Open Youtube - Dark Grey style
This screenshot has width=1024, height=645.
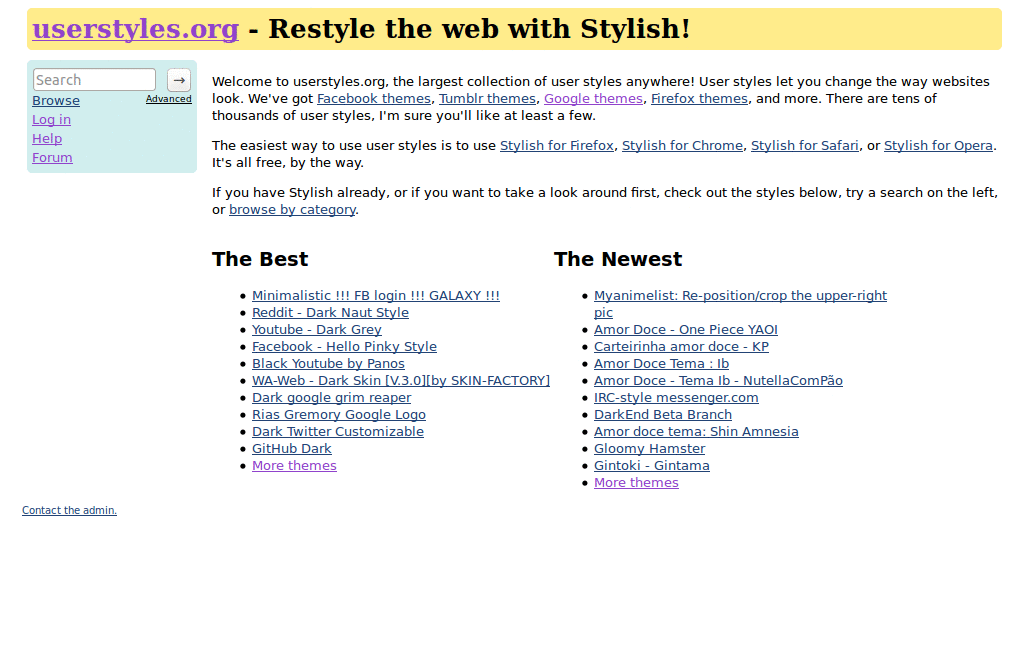pos(317,330)
